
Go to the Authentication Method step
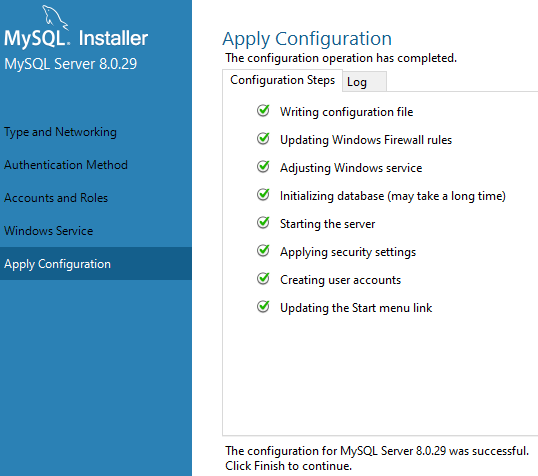pos(66,165)
